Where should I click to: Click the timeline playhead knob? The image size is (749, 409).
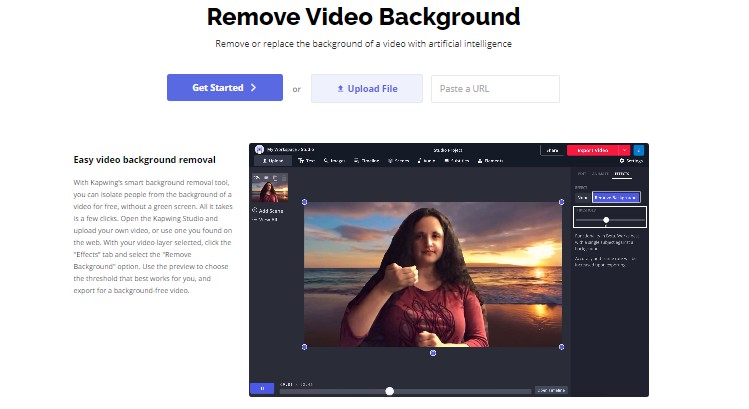(389, 391)
